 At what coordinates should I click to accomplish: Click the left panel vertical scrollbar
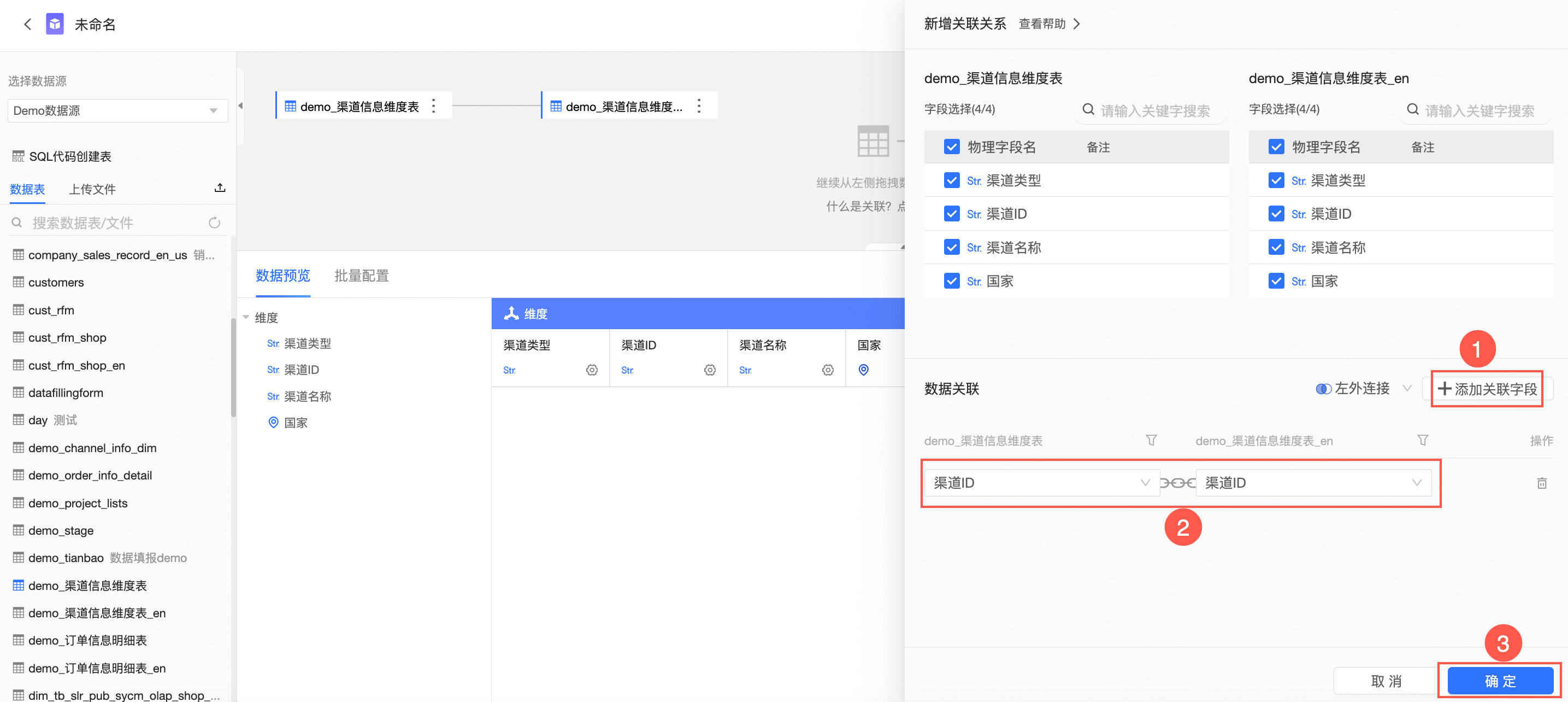click(x=233, y=367)
